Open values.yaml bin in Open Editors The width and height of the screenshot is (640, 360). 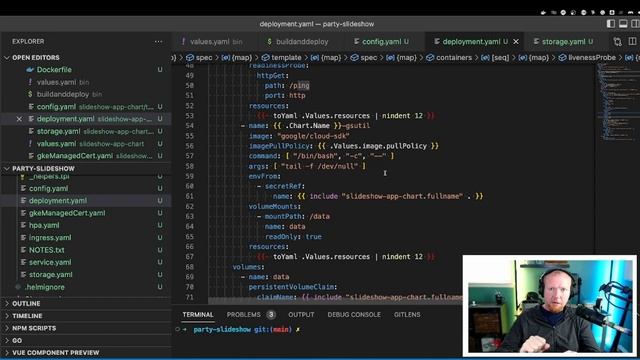click(x=86, y=82)
